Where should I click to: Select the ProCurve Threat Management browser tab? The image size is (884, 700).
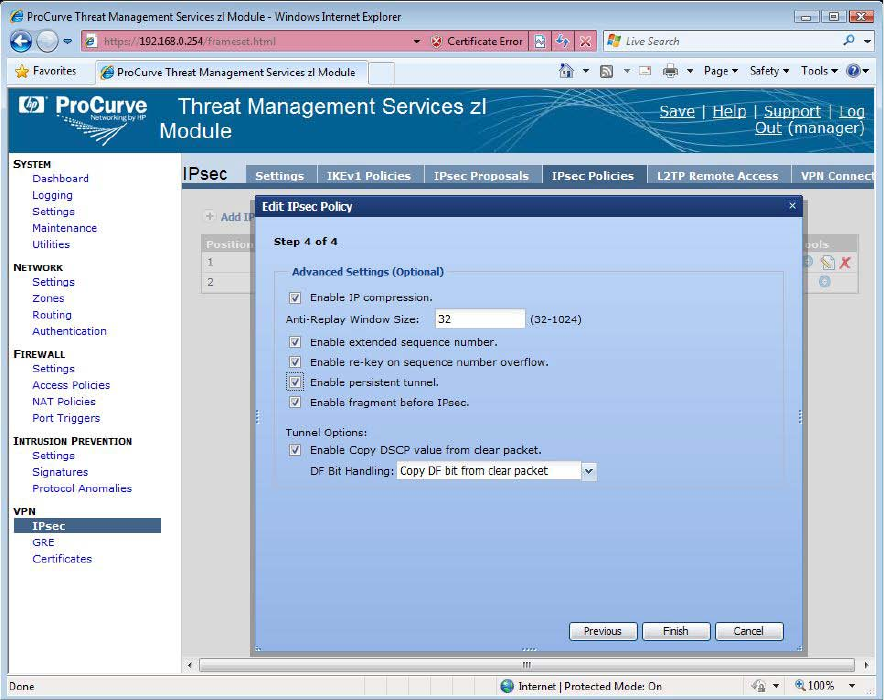click(231, 72)
